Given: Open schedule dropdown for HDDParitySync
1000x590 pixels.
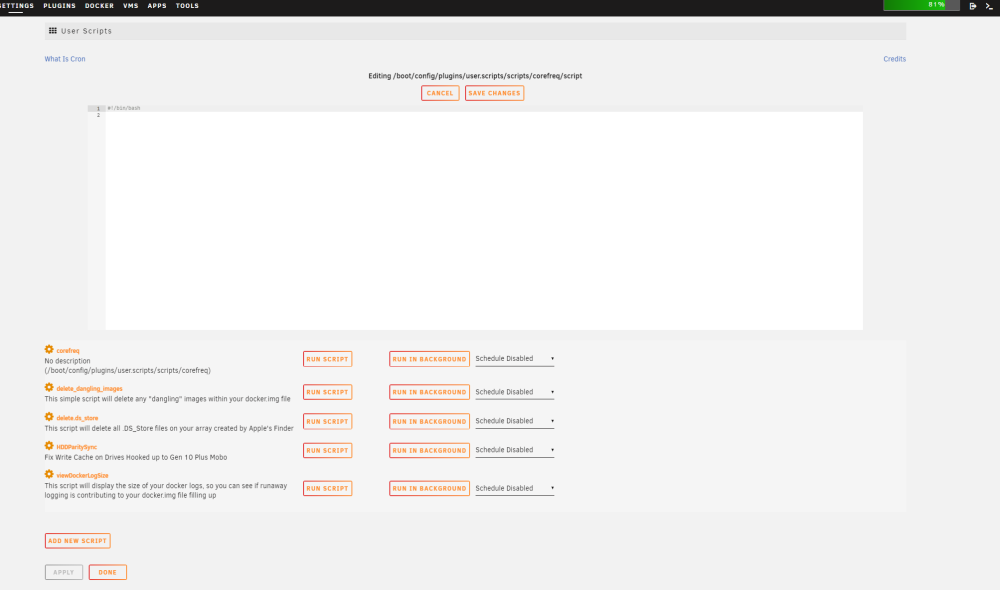Looking at the screenshot, I should (x=514, y=450).
